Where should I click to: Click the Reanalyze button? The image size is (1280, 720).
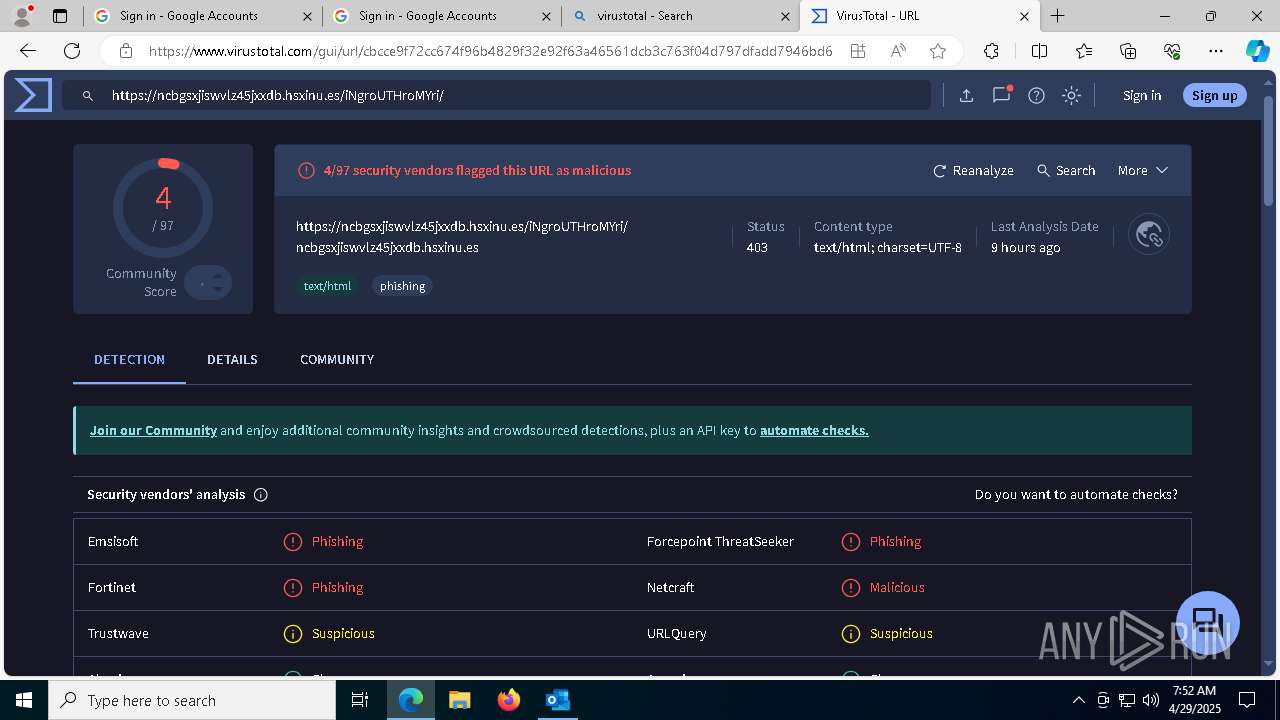pyautogui.click(x=973, y=171)
